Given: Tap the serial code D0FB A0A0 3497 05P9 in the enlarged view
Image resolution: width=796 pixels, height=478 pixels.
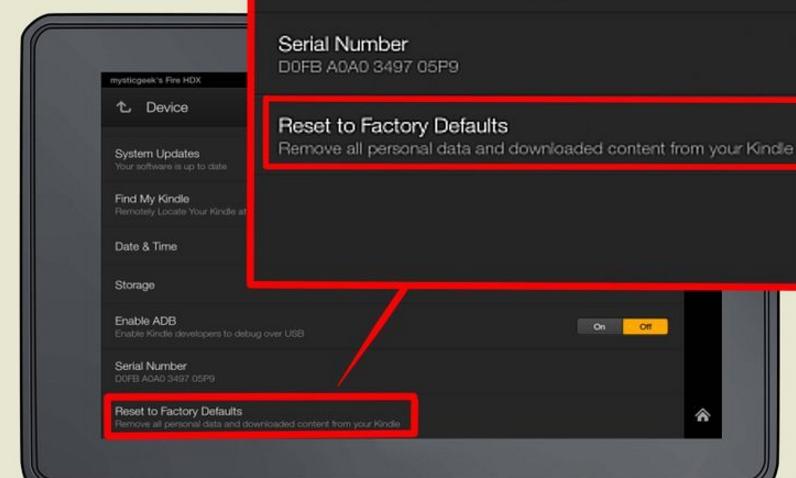Looking at the screenshot, I should [368, 67].
